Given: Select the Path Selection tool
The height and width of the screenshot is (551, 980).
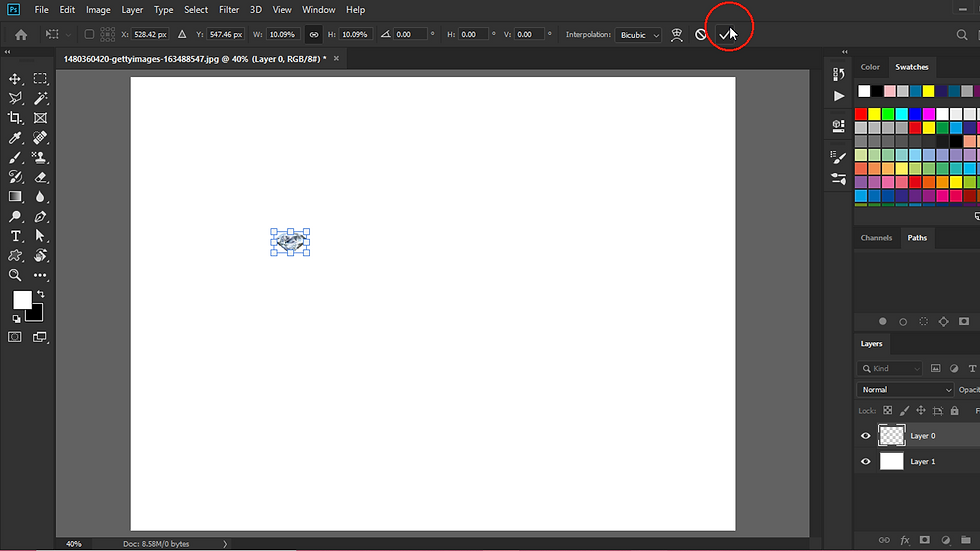Looking at the screenshot, I should pyautogui.click(x=41, y=236).
